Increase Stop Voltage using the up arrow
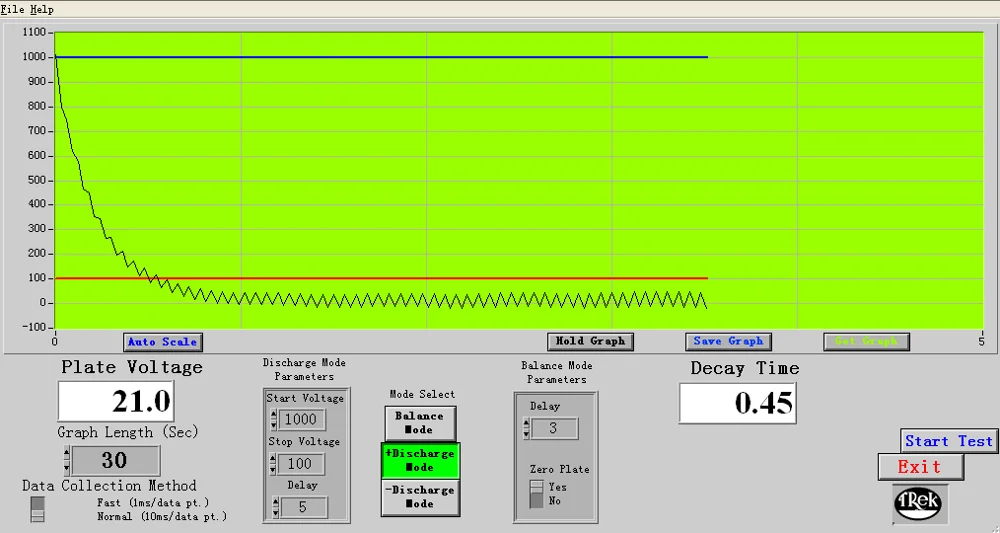1000x533 pixels. [273, 458]
